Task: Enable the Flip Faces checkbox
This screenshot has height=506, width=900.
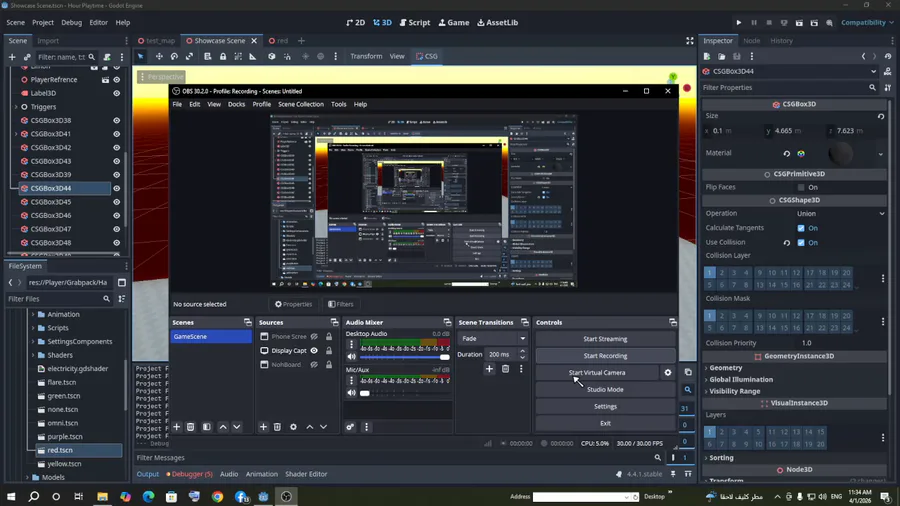Action: pyautogui.click(x=801, y=187)
